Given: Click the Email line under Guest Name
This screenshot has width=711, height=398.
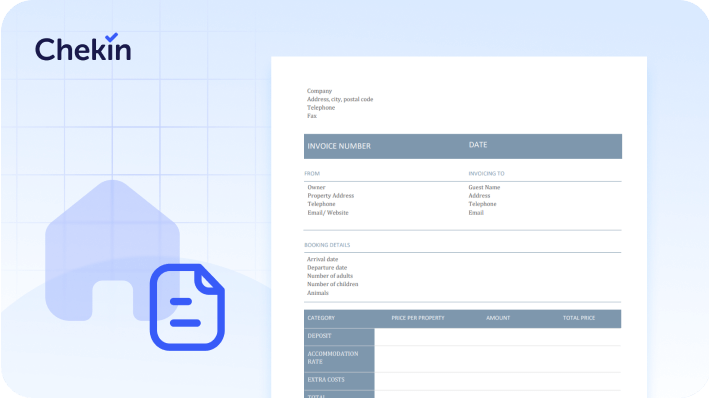Looking at the screenshot, I should point(476,213).
